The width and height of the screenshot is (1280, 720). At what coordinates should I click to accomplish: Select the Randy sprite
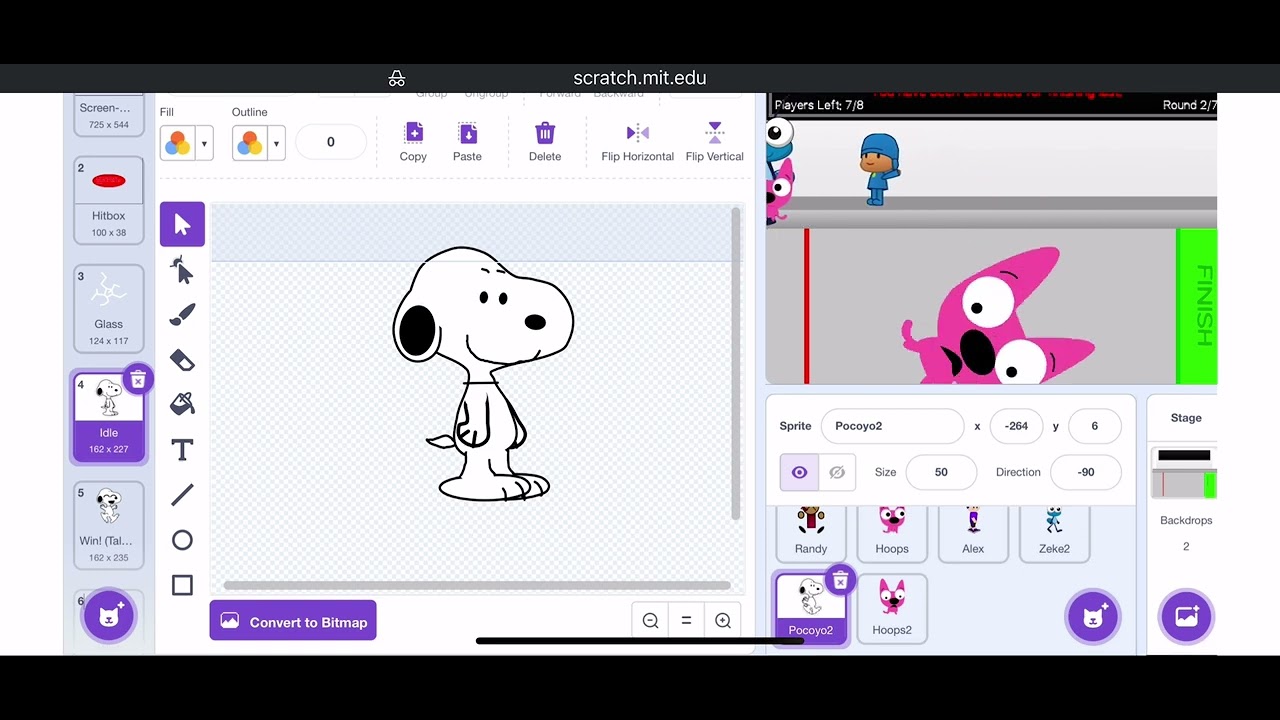[x=811, y=533]
